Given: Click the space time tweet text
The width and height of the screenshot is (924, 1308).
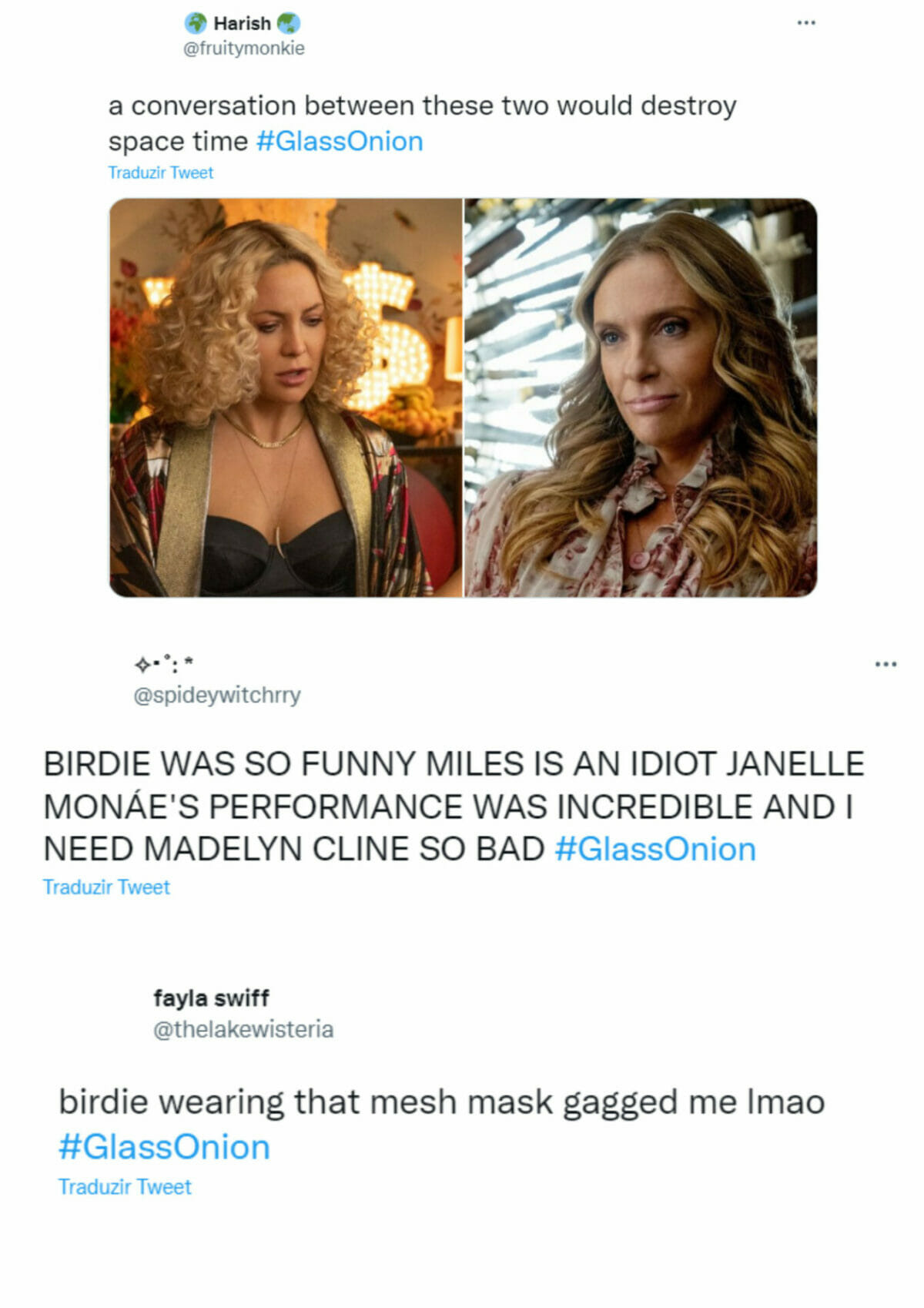Looking at the screenshot, I should pyautogui.click(x=422, y=123).
